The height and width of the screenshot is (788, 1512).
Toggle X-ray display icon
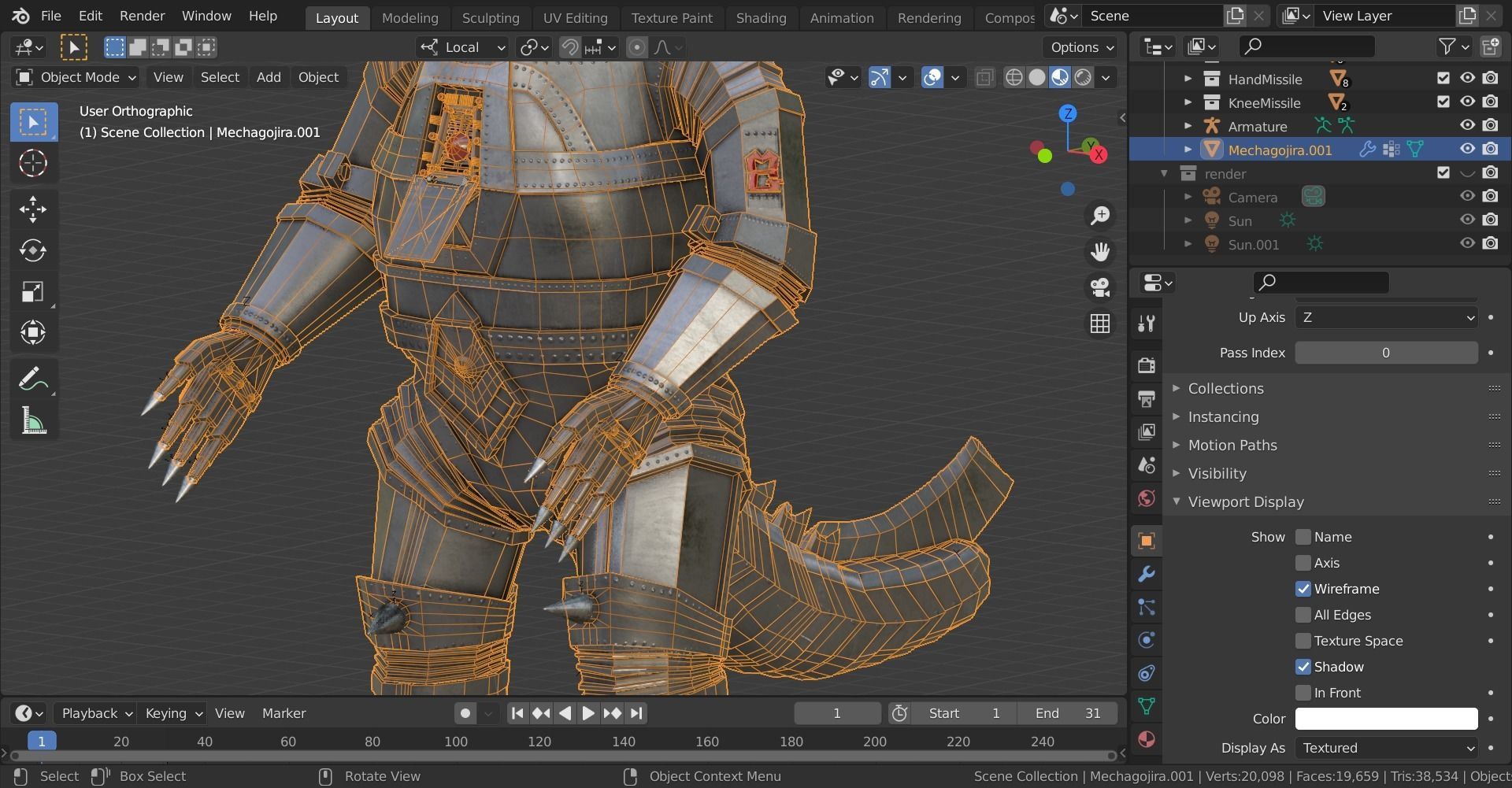[984, 77]
